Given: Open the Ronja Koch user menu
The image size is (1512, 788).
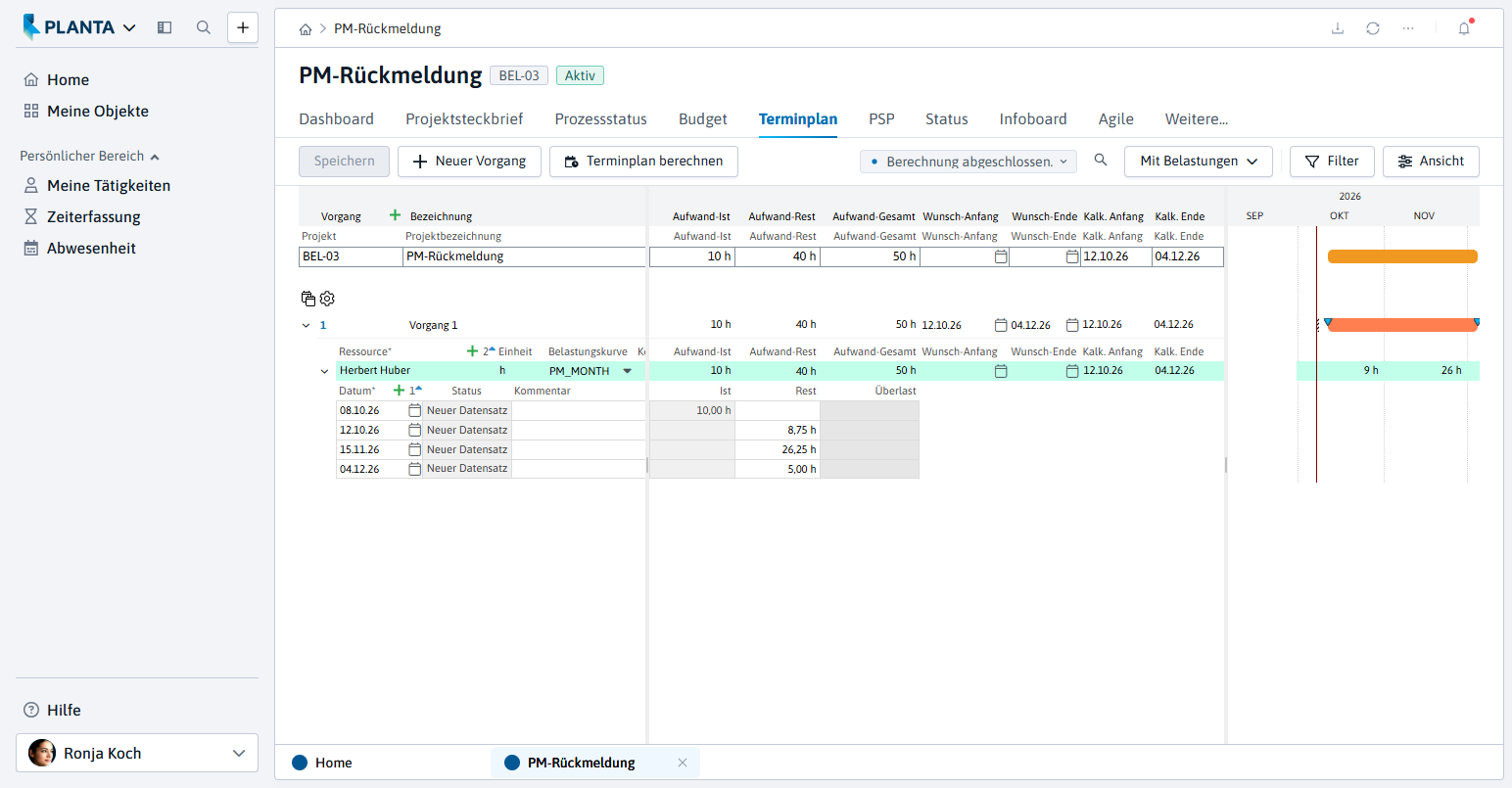Looking at the screenshot, I should [137, 753].
